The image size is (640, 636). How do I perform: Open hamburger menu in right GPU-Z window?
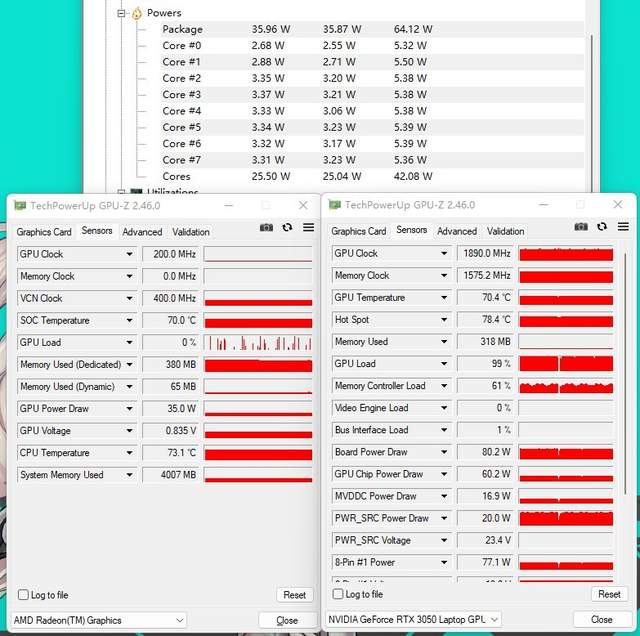(623, 226)
